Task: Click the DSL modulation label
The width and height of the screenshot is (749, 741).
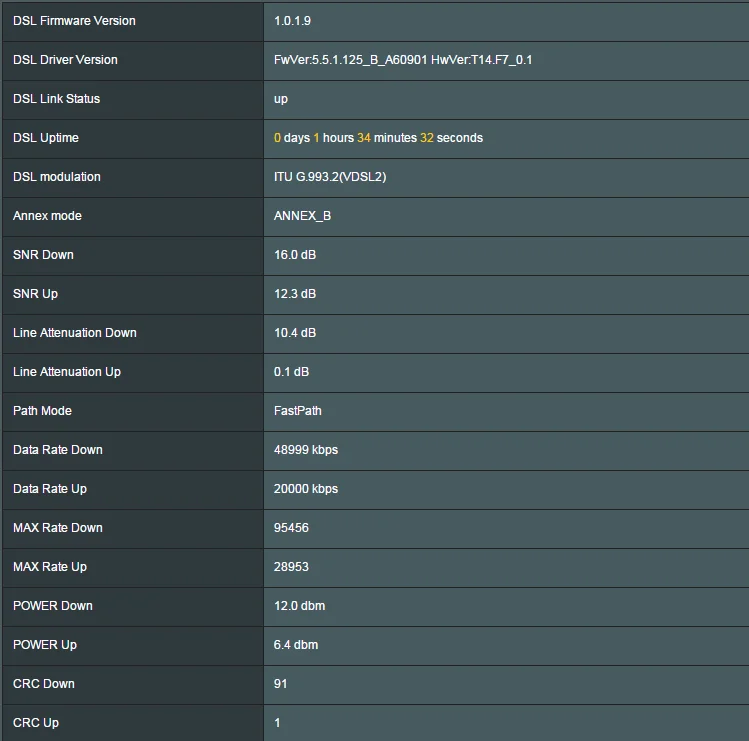Action: [x=57, y=177]
